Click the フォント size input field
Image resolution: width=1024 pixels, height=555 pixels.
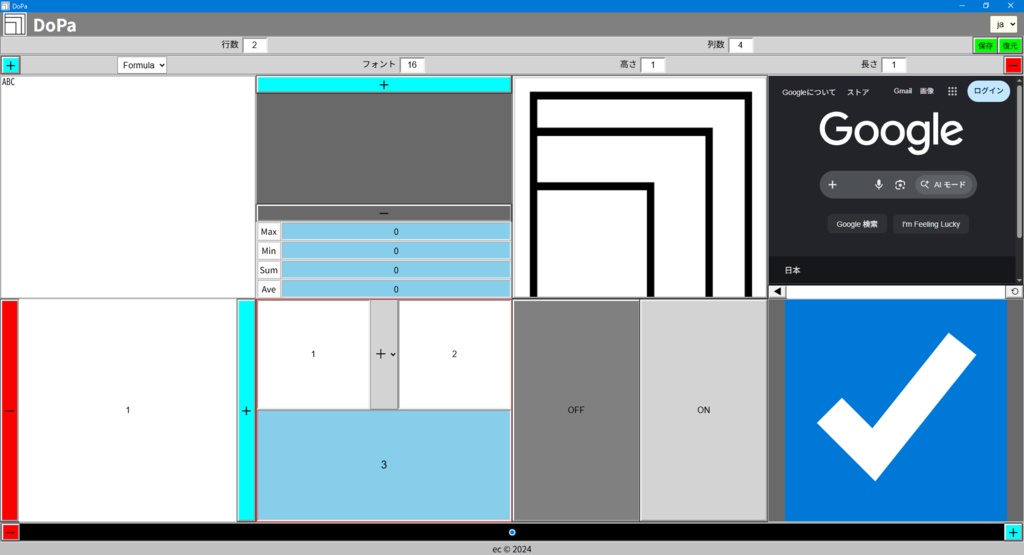[412, 65]
